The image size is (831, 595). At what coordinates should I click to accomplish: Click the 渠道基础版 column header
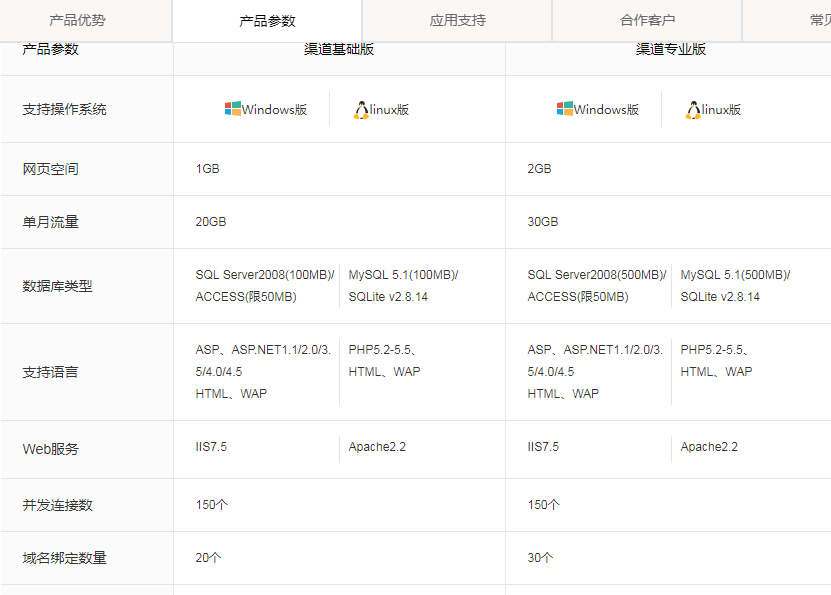pyautogui.click(x=339, y=49)
